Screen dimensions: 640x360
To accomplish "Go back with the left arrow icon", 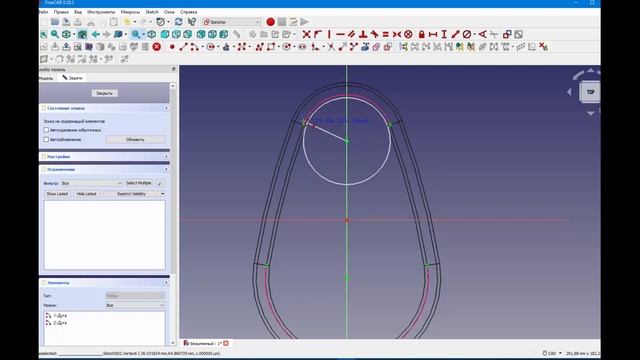I will (x=96, y=34).
